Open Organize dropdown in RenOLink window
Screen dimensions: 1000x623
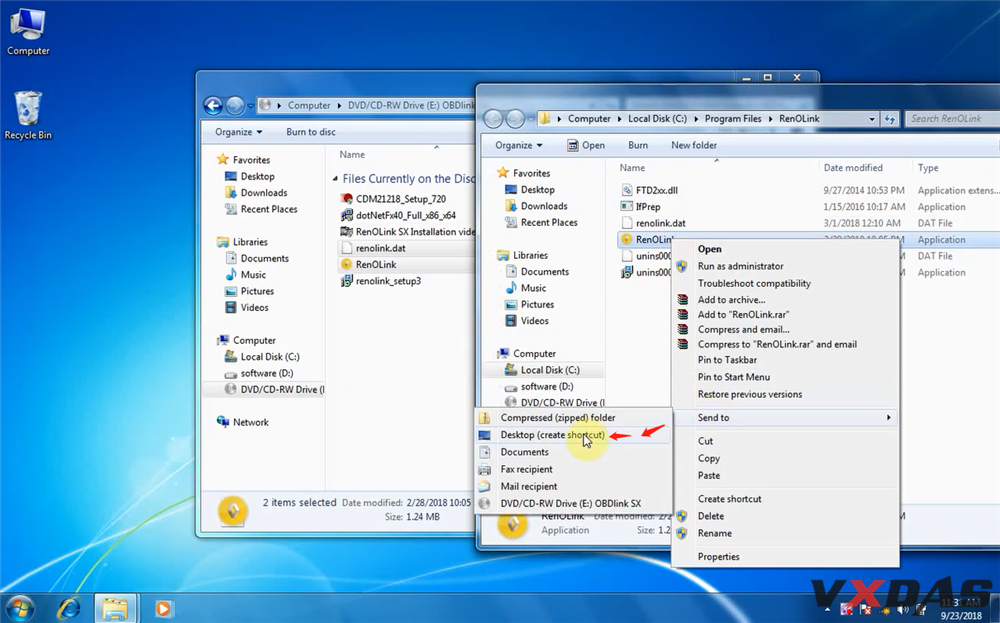[x=518, y=145]
